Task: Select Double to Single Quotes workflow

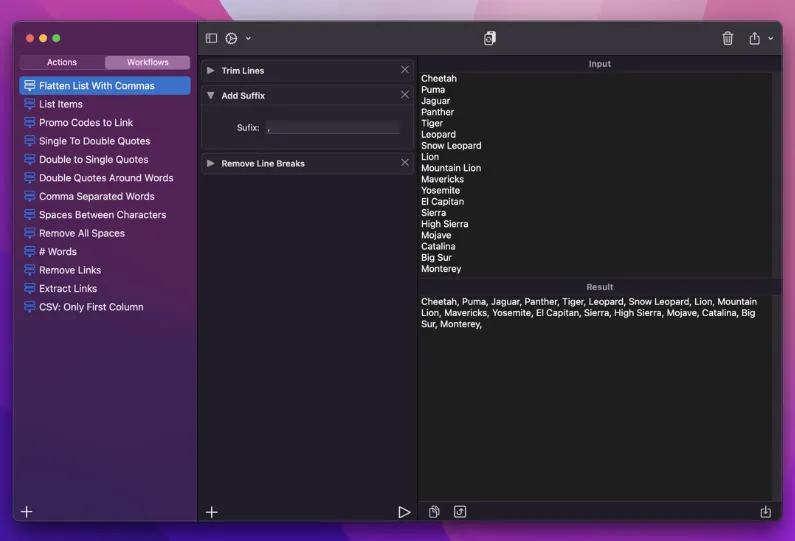Action: [105, 159]
